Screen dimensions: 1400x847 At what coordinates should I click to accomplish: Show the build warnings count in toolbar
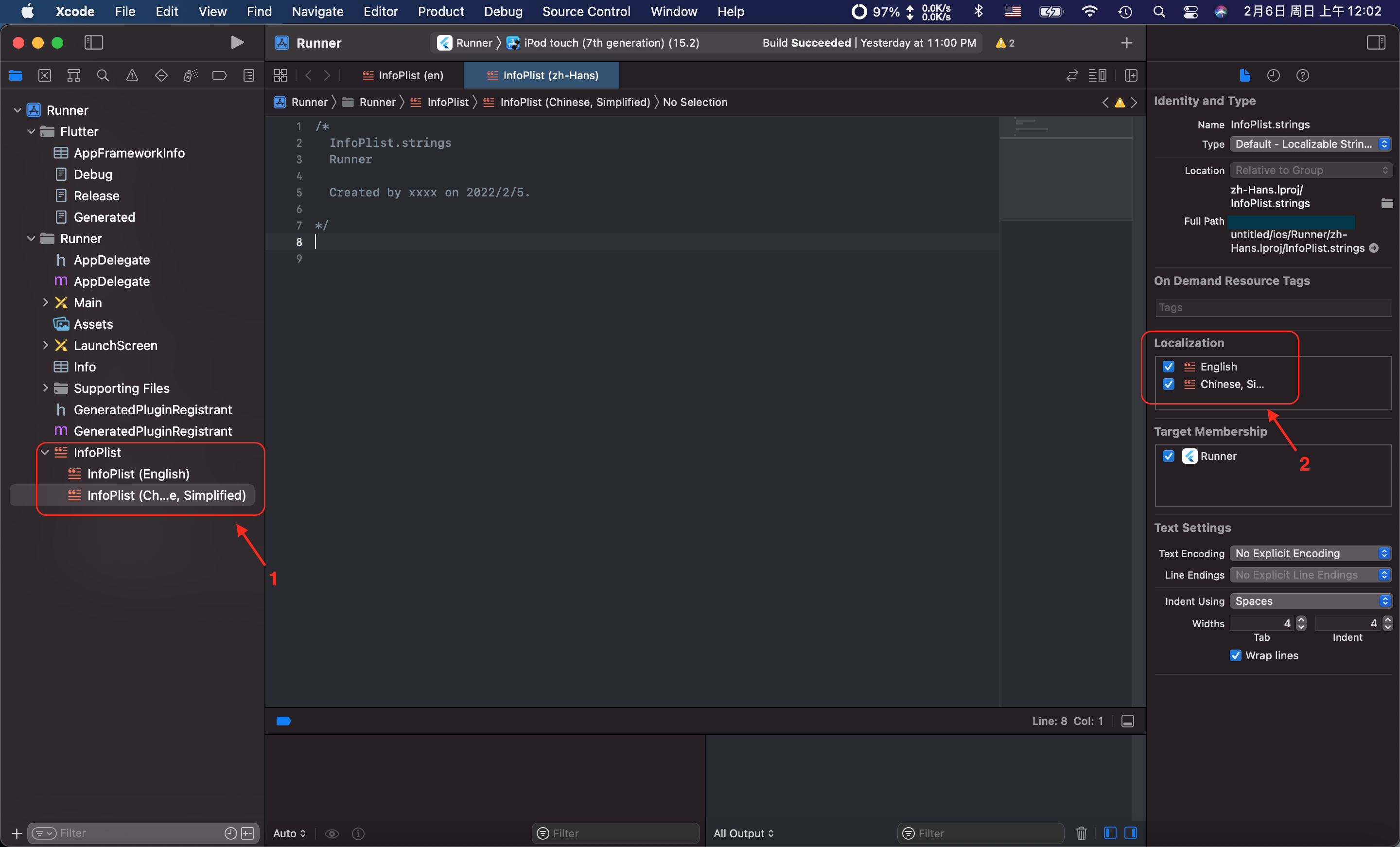(x=1005, y=43)
